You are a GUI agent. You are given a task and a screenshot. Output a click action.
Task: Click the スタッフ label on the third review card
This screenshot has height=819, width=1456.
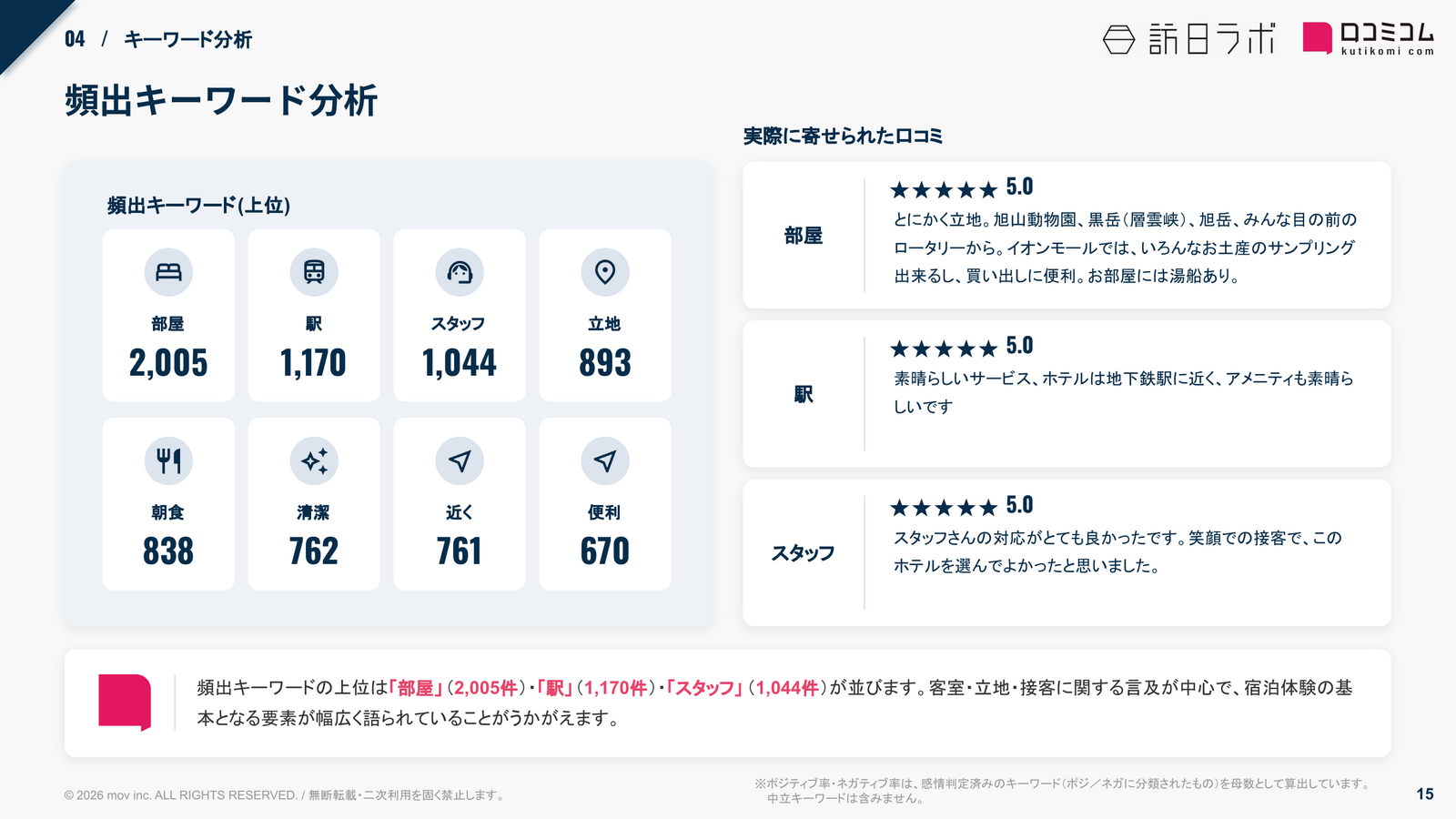click(x=804, y=553)
